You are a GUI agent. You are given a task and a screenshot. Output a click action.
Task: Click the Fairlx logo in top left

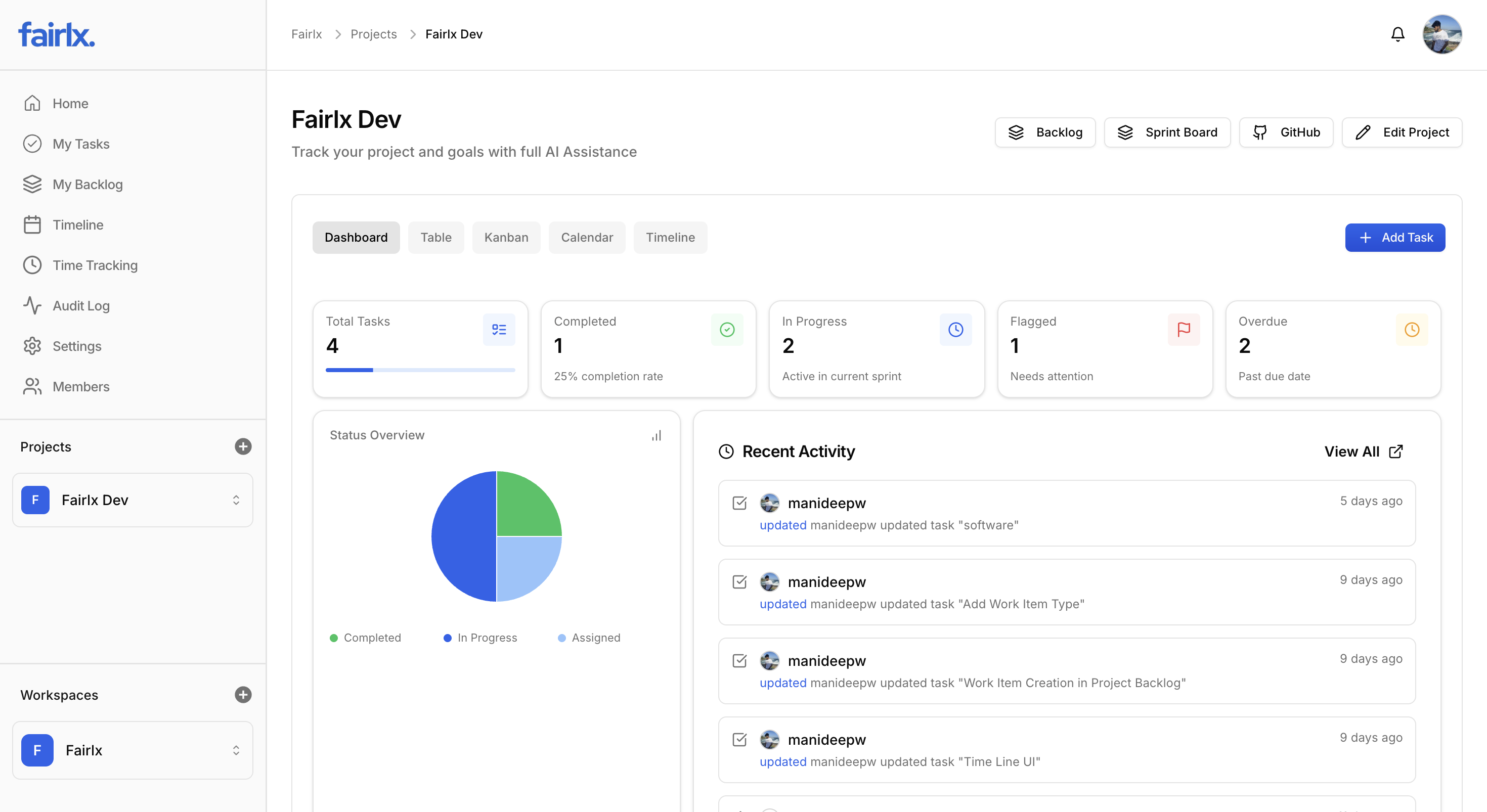tap(56, 33)
